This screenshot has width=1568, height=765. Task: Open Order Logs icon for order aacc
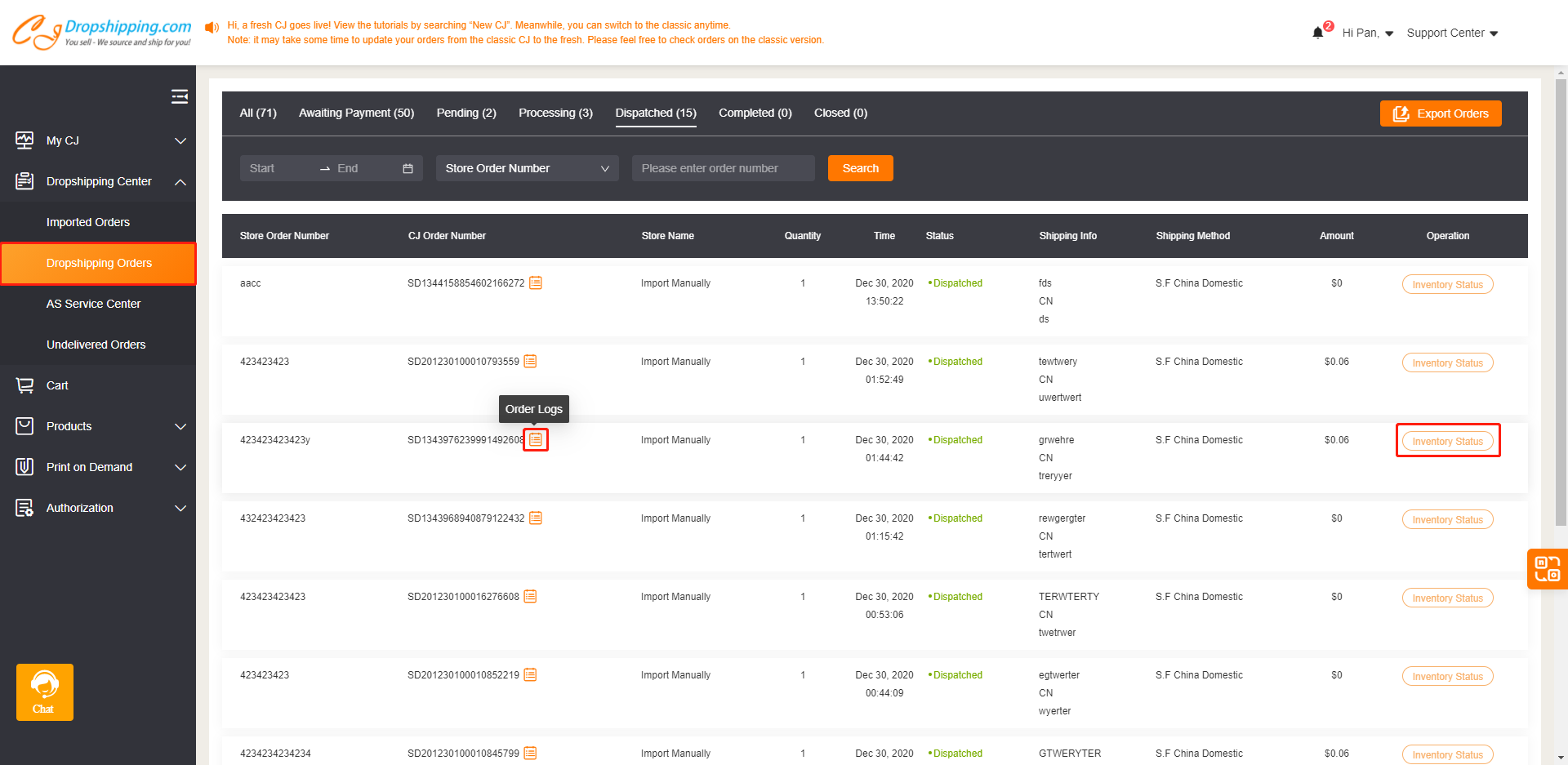click(x=536, y=283)
